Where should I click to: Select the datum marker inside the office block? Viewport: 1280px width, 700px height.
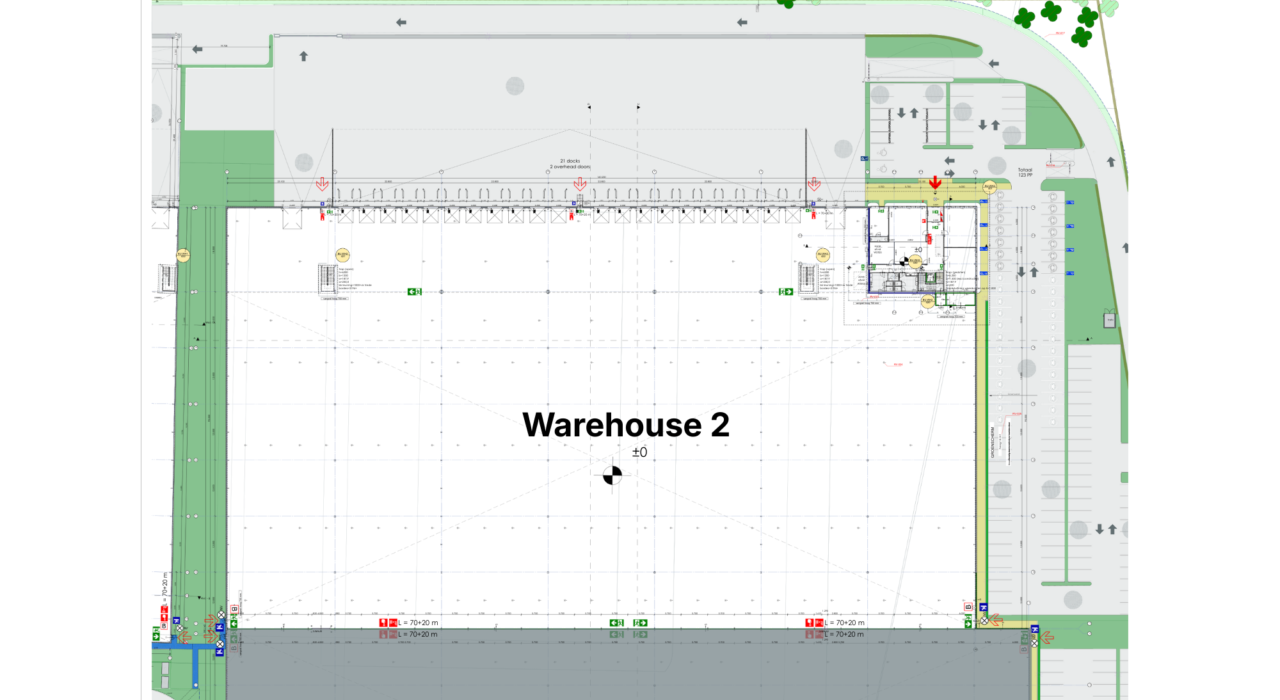coord(905,261)
